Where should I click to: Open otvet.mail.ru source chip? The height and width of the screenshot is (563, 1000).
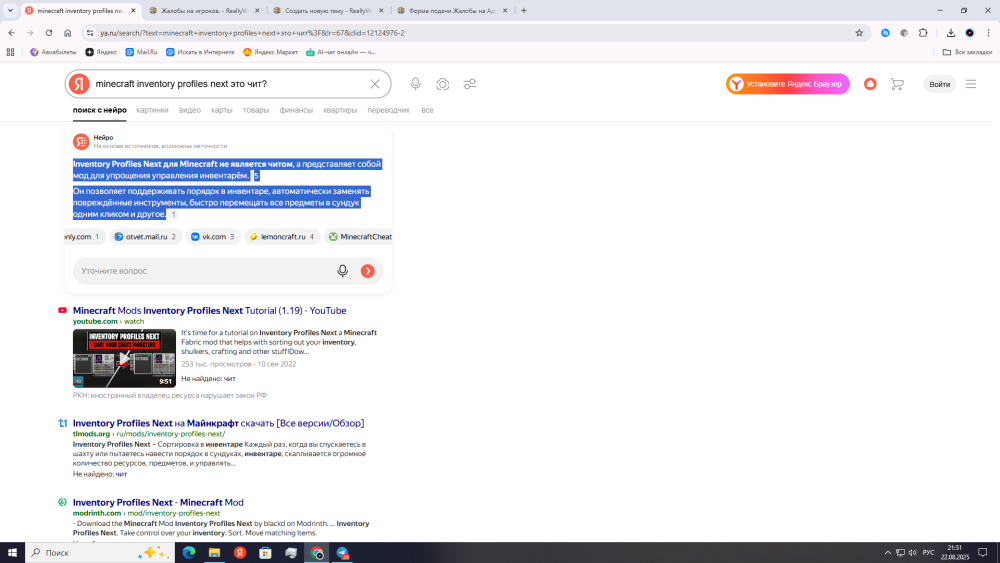tap(145, 237)
